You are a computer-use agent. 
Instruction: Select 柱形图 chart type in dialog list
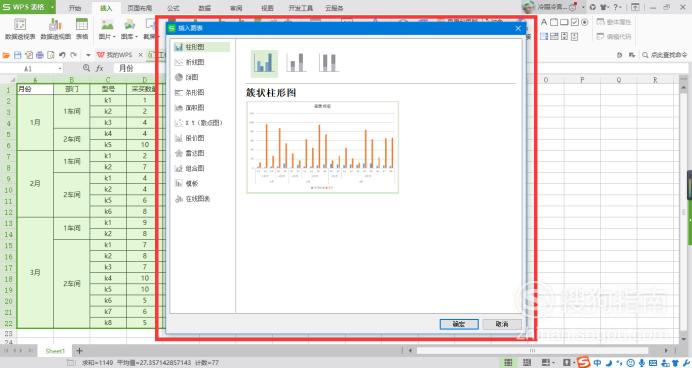pos(201,47)
